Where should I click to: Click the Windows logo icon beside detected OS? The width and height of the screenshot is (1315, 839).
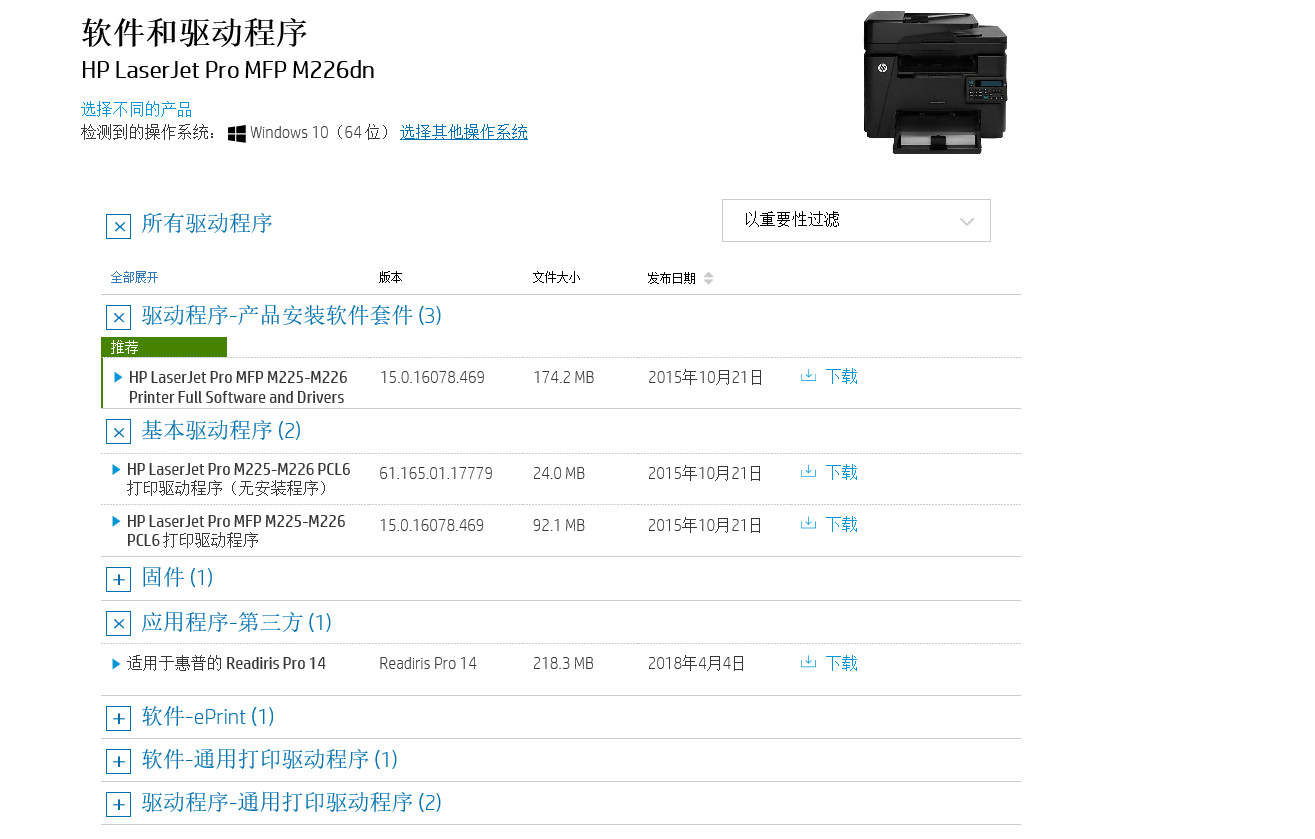(x=237, y=133)
